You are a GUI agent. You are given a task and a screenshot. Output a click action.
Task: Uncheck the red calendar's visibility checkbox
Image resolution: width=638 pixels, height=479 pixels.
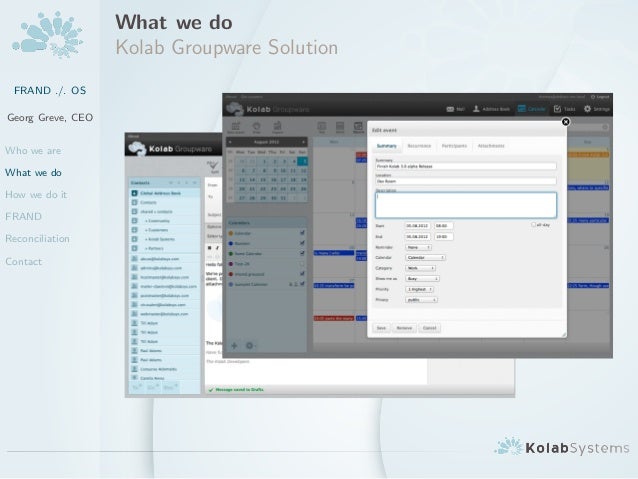point(302,274)
